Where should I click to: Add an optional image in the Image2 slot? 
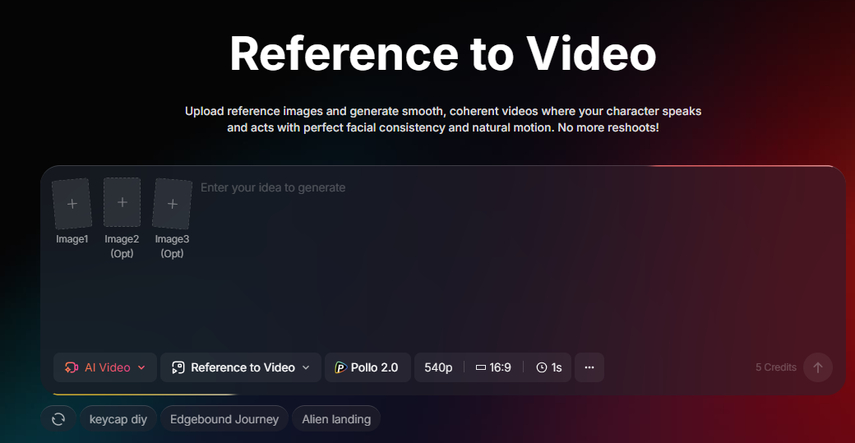point(122,202)
